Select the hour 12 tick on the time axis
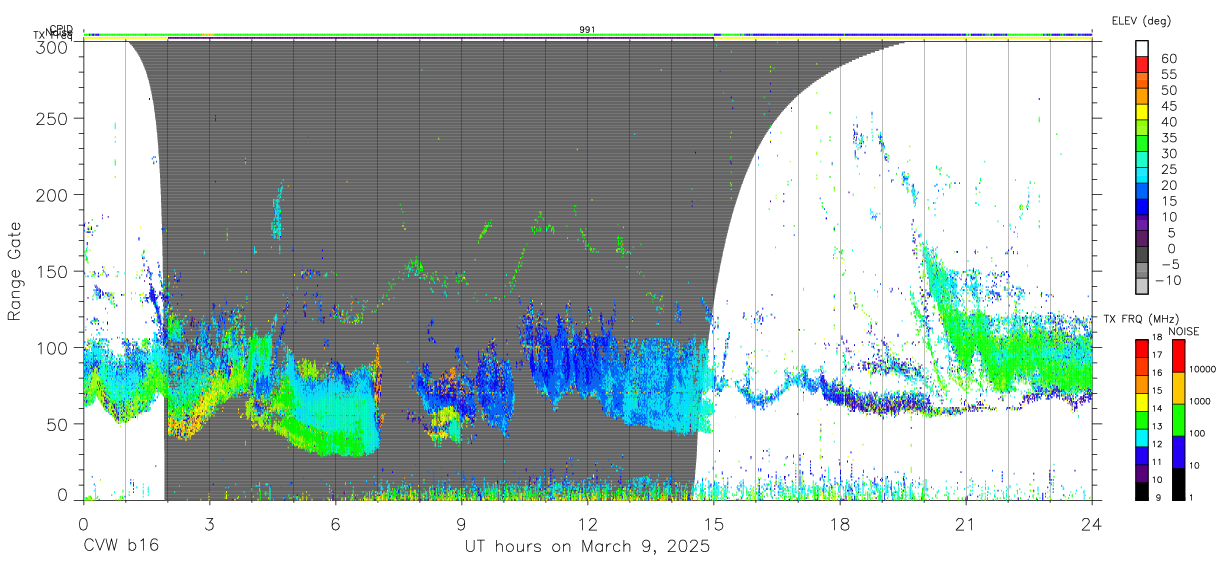1228x567 pixels. [x=588, y=524]
